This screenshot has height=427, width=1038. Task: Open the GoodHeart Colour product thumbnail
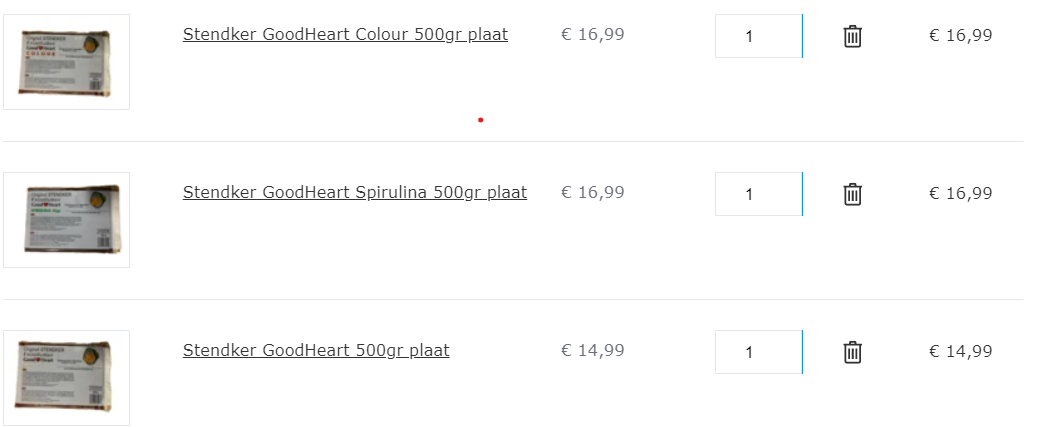point(66,62)
